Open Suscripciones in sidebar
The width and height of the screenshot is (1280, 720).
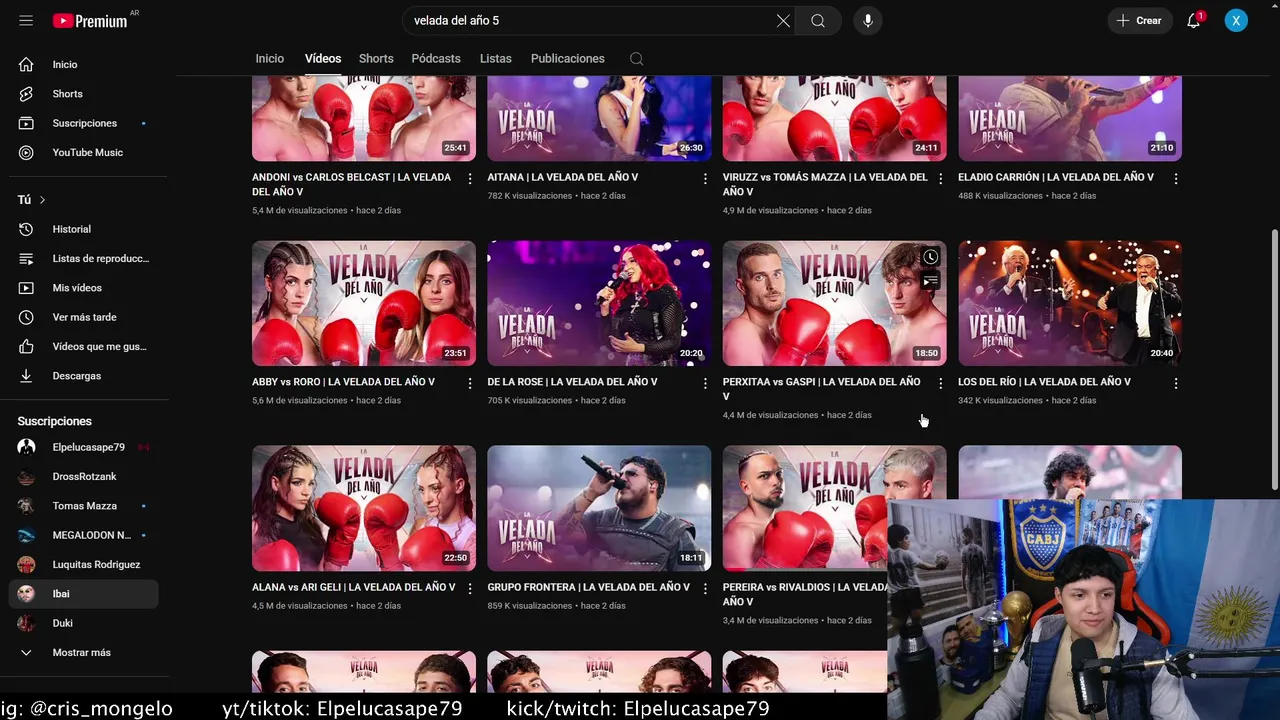pyautogui.click(x=84, y=123)
